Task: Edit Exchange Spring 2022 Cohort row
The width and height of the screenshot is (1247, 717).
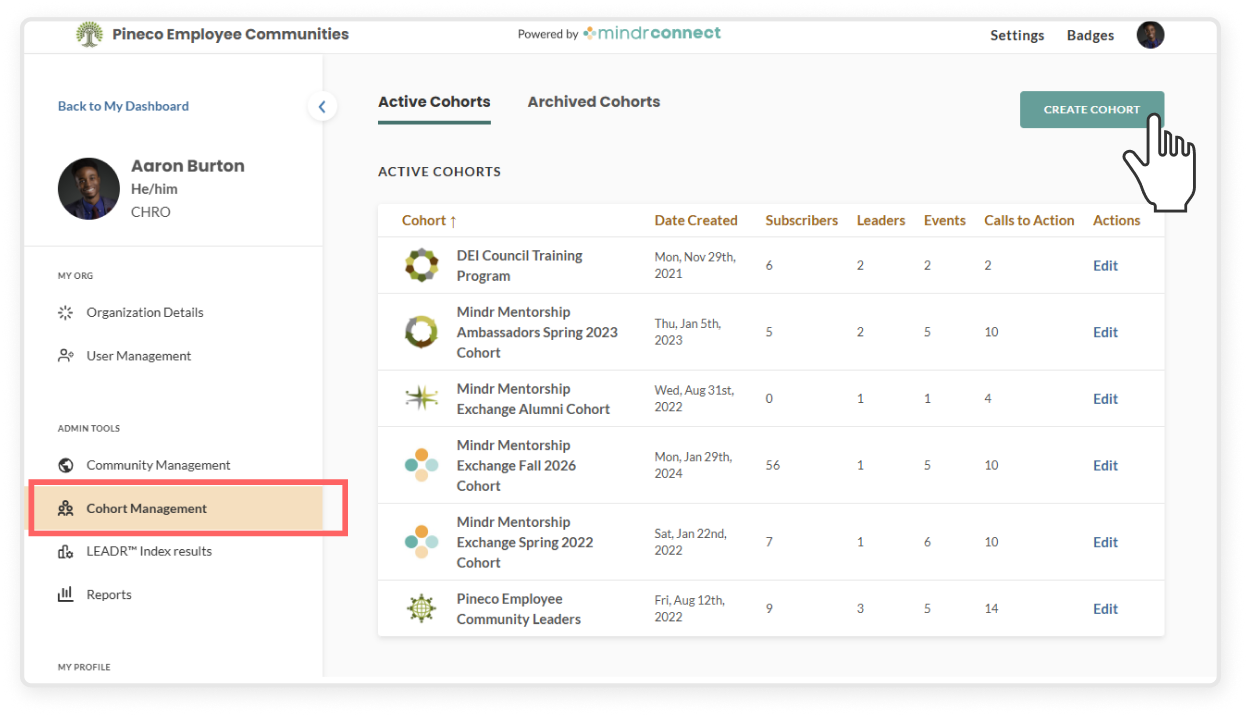Action: coord(1105,542)
